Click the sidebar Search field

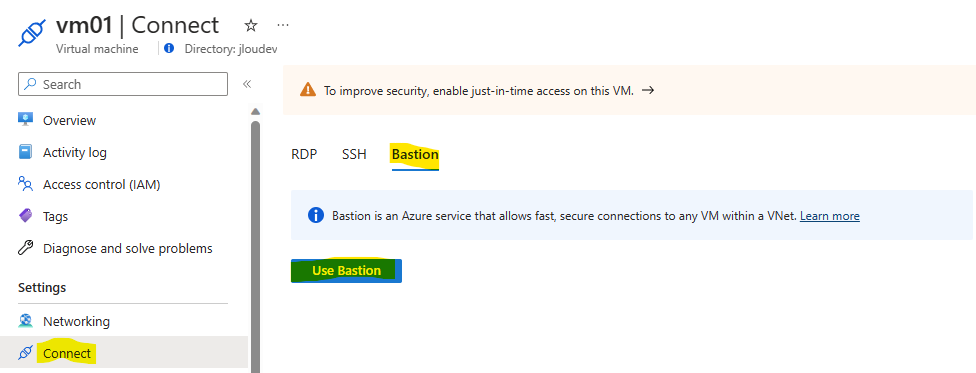(123, 84)
